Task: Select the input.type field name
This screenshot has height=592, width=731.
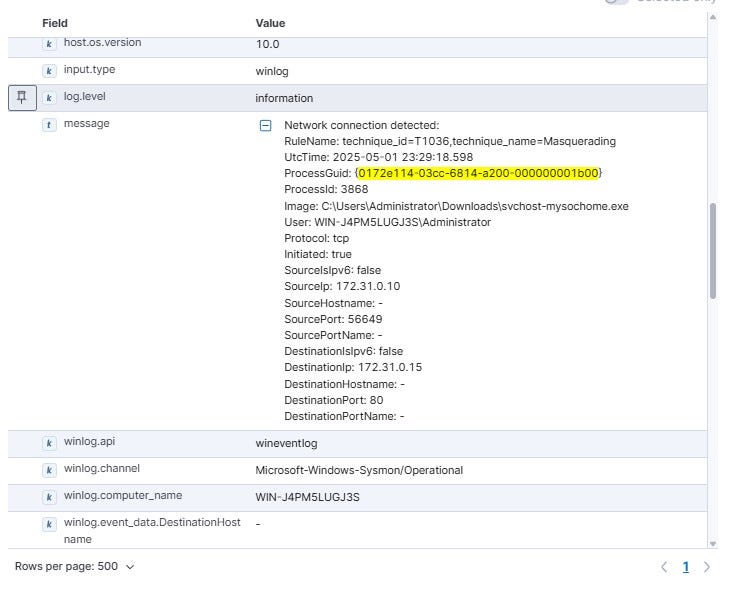Action: click(x=90, y=69)
